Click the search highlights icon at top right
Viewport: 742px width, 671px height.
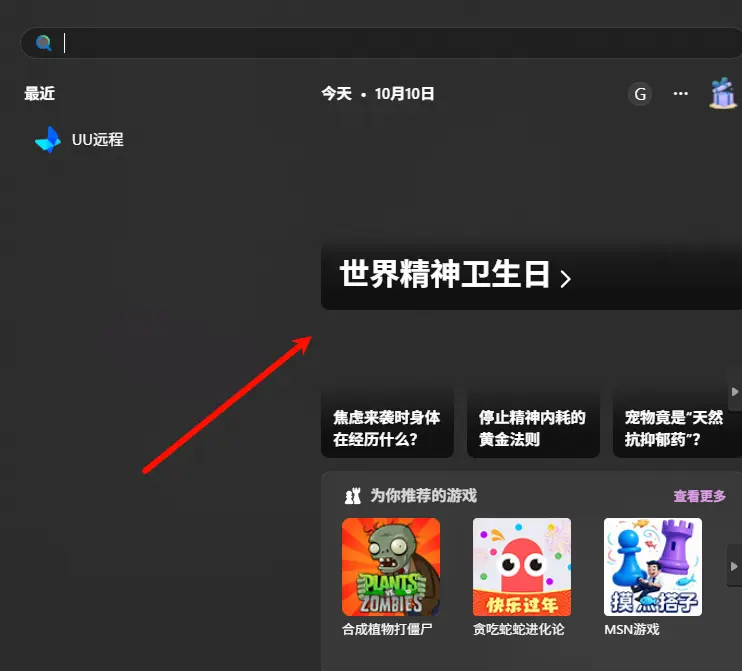click(x=722, y=93)
